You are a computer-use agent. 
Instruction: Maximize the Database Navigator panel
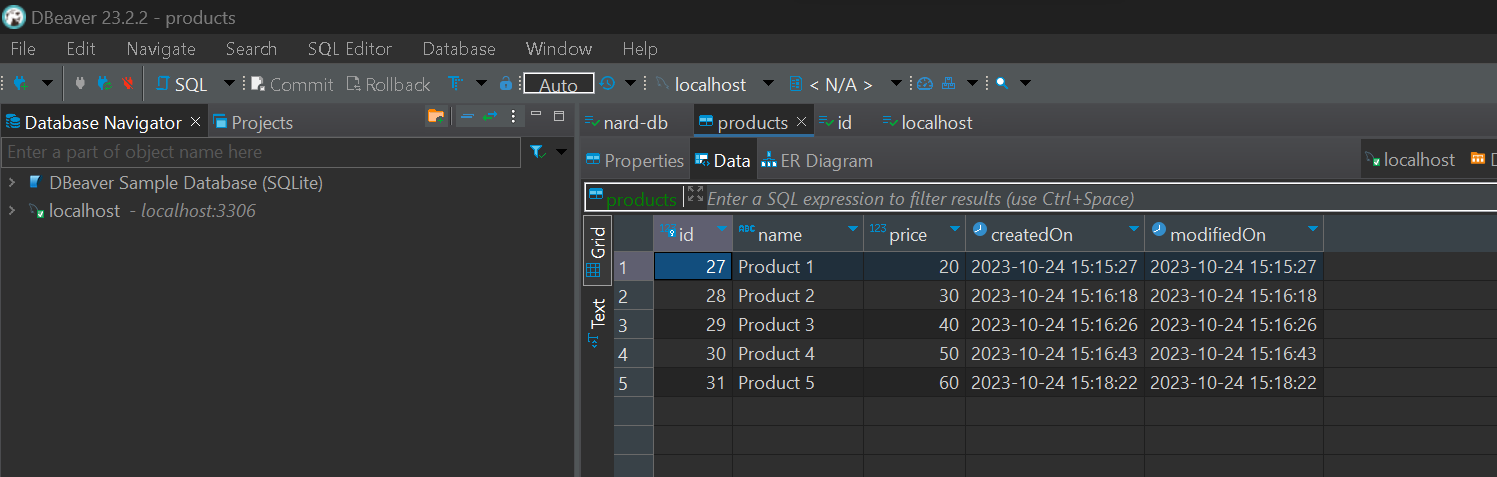[x=559, y=116]
